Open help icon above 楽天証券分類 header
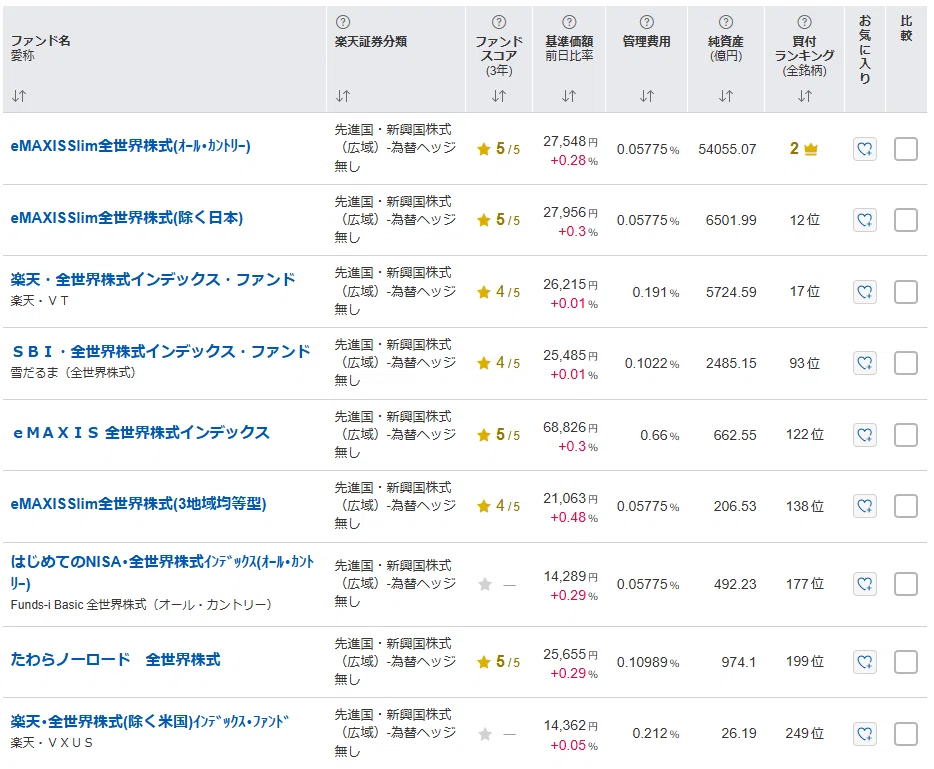The width and height of the screenshot is (934, 769). tap(343, 22)
